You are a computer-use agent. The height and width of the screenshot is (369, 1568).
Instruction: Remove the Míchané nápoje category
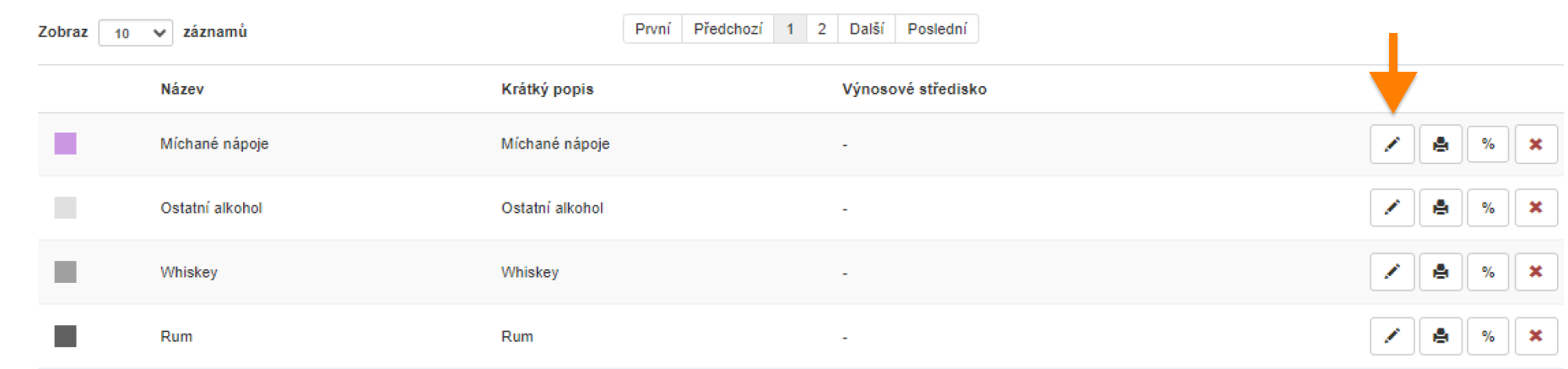coord(1536,144)
